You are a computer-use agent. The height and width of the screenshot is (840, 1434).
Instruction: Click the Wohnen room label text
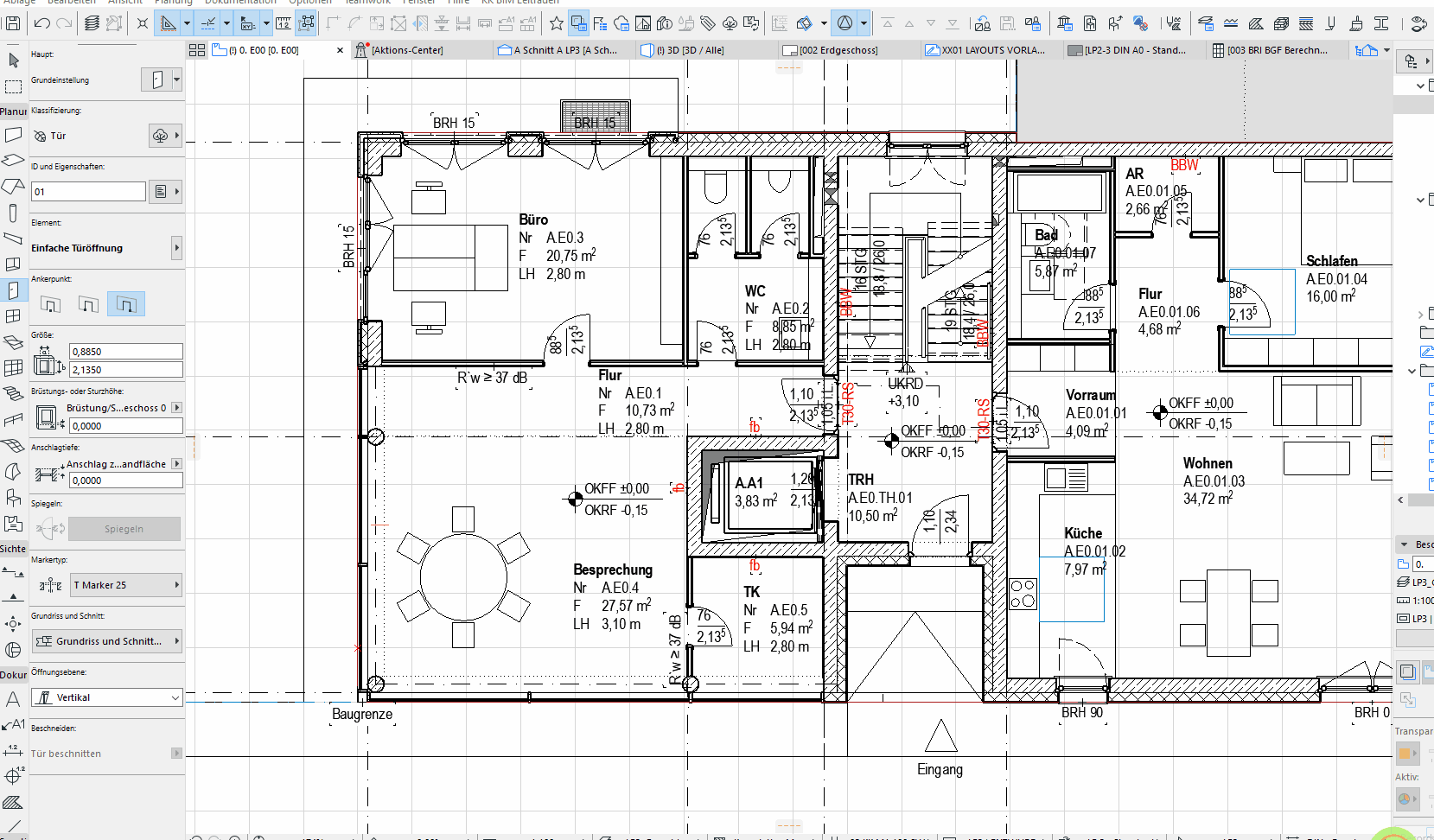[x=1208, y=463]
